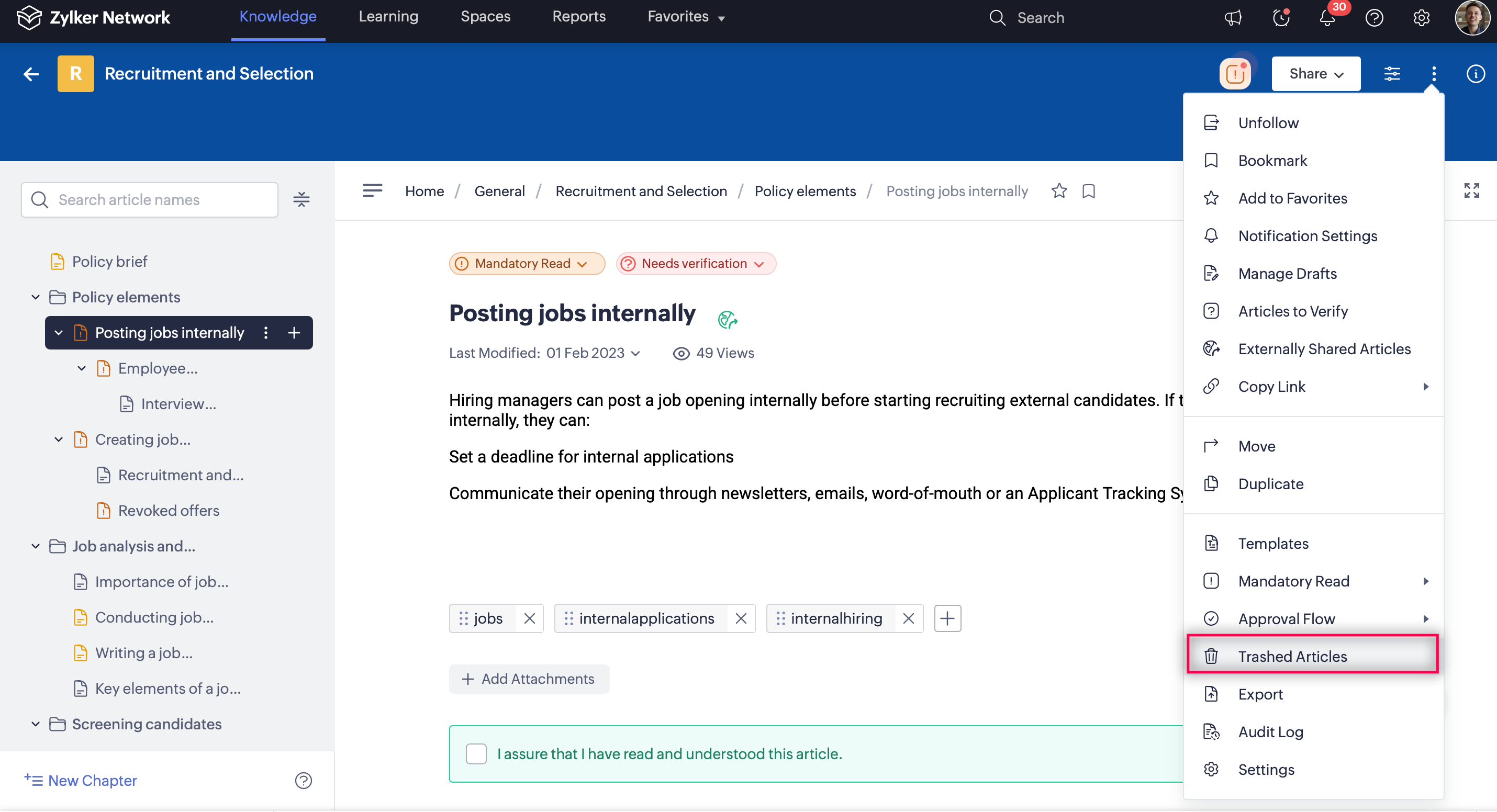Open the manual info icon in header
Image resolution: width=1497 pixels, height=812 pixels.
pos(1476,74)
